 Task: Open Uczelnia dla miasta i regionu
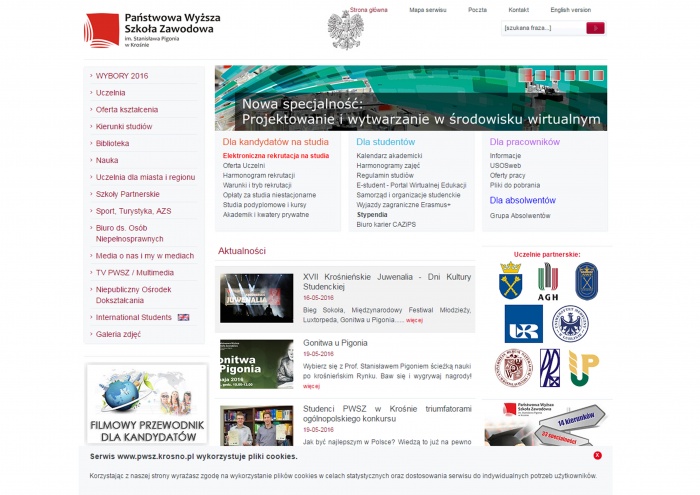pyautogui.click(x=145, y=177)
